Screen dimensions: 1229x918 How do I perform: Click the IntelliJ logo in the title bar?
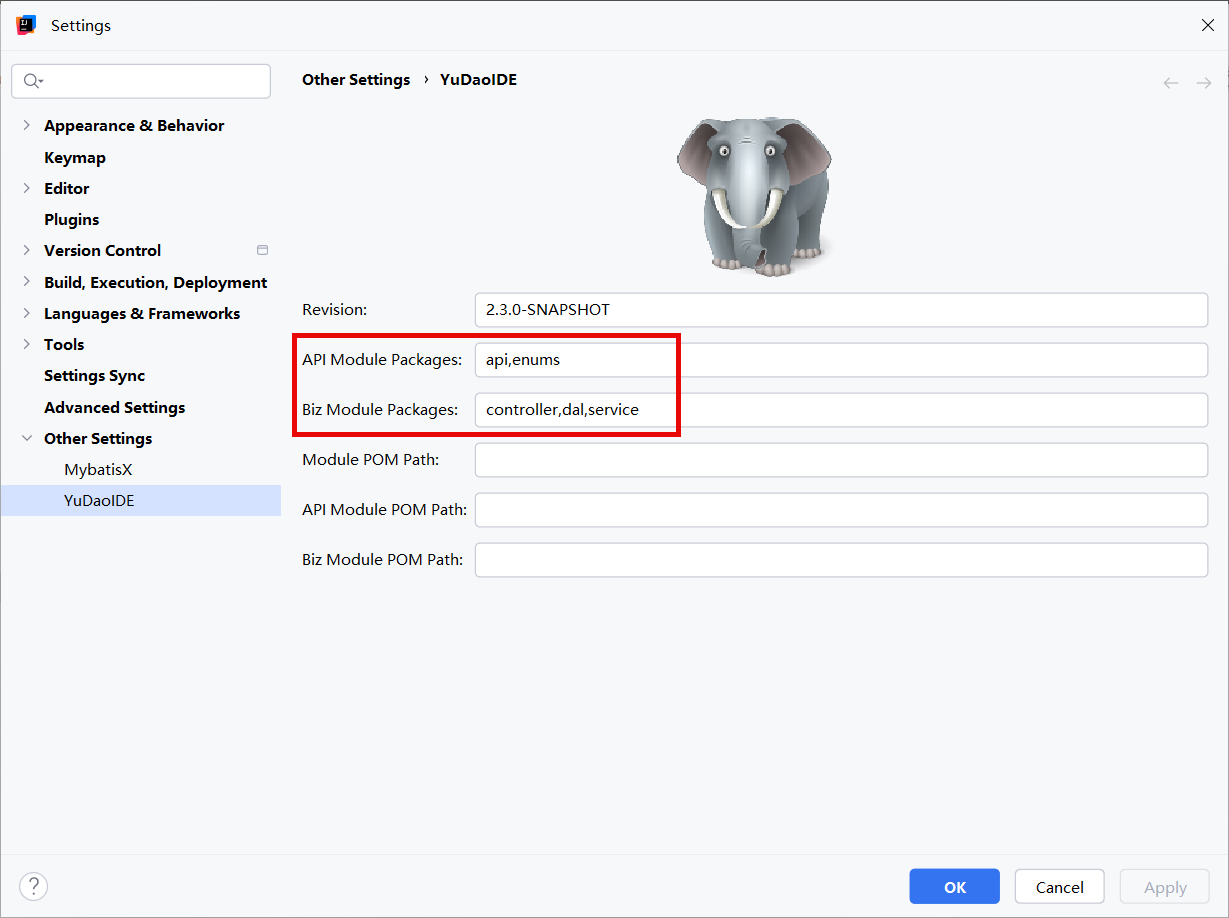(26, 25)
